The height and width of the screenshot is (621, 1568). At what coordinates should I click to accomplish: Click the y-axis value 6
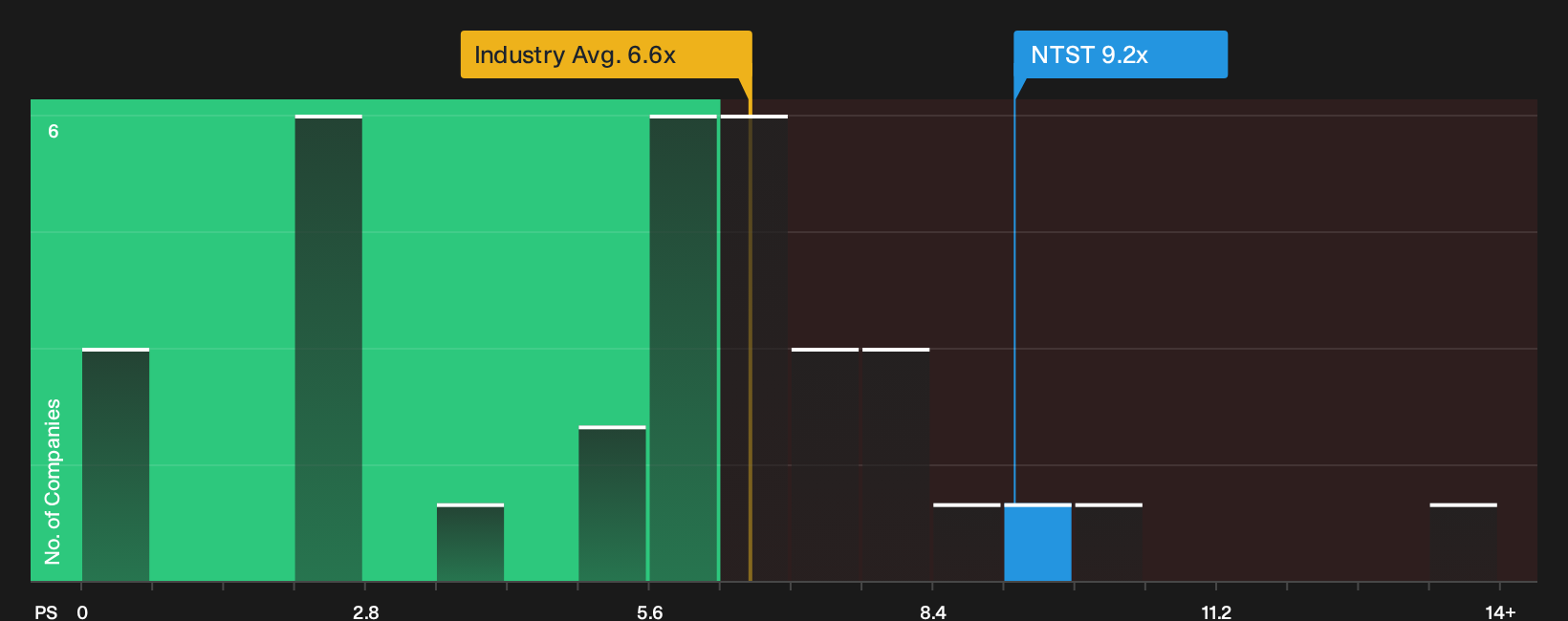click(54, 131)
